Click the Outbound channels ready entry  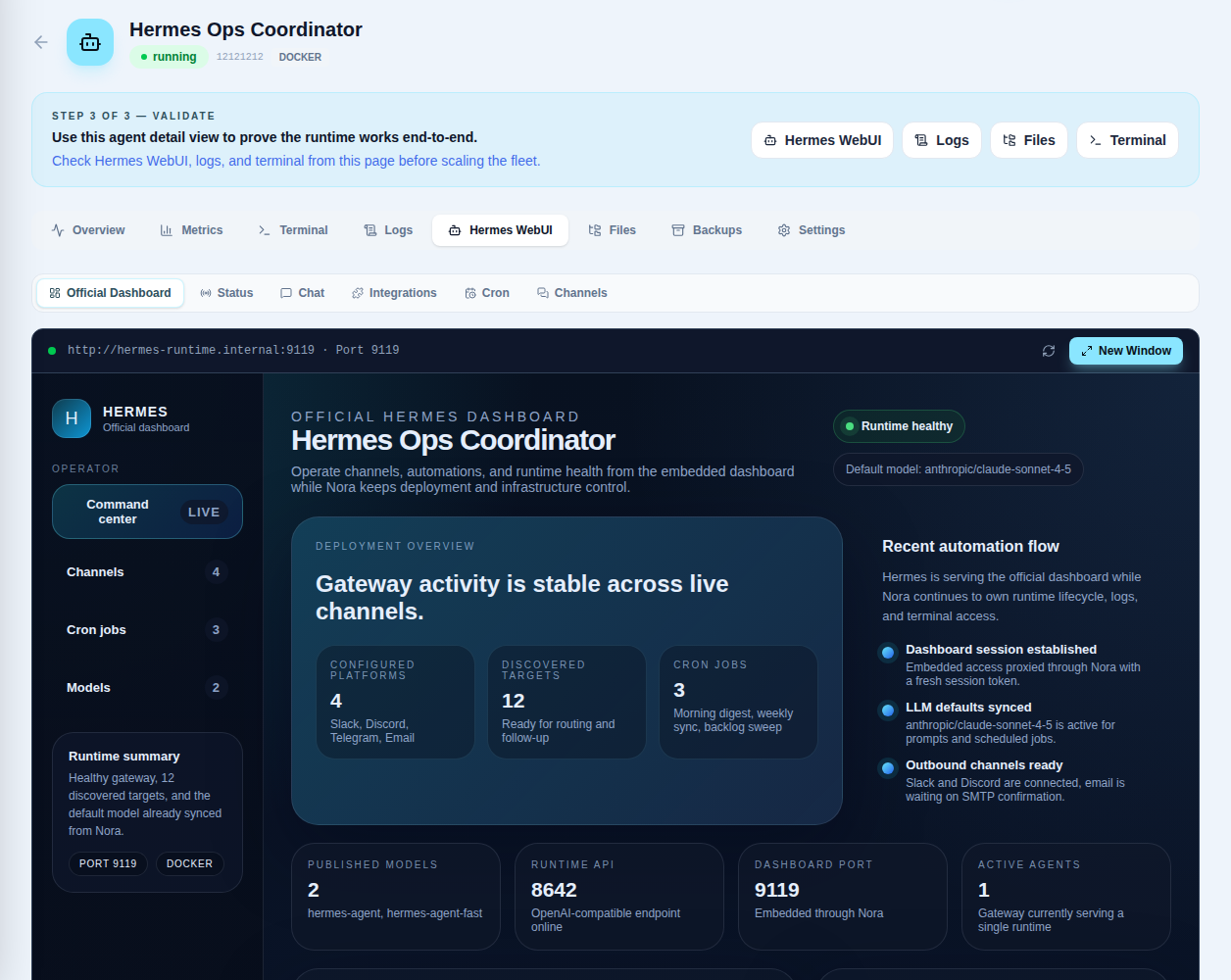click(x=1014, y=780)
